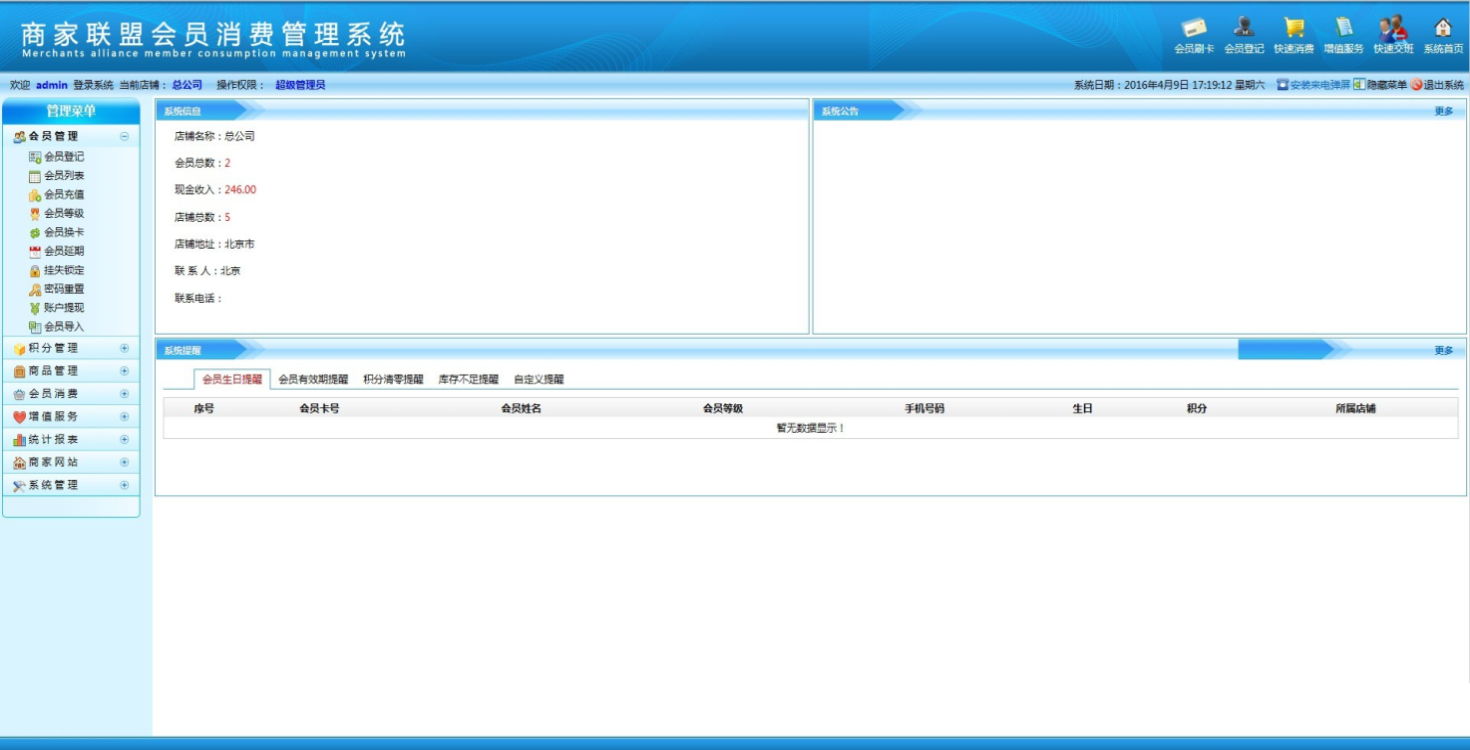Open 快速交班 shift handover shortcut
Viewport: 1470px width, 750px height.
(1394, 35)
